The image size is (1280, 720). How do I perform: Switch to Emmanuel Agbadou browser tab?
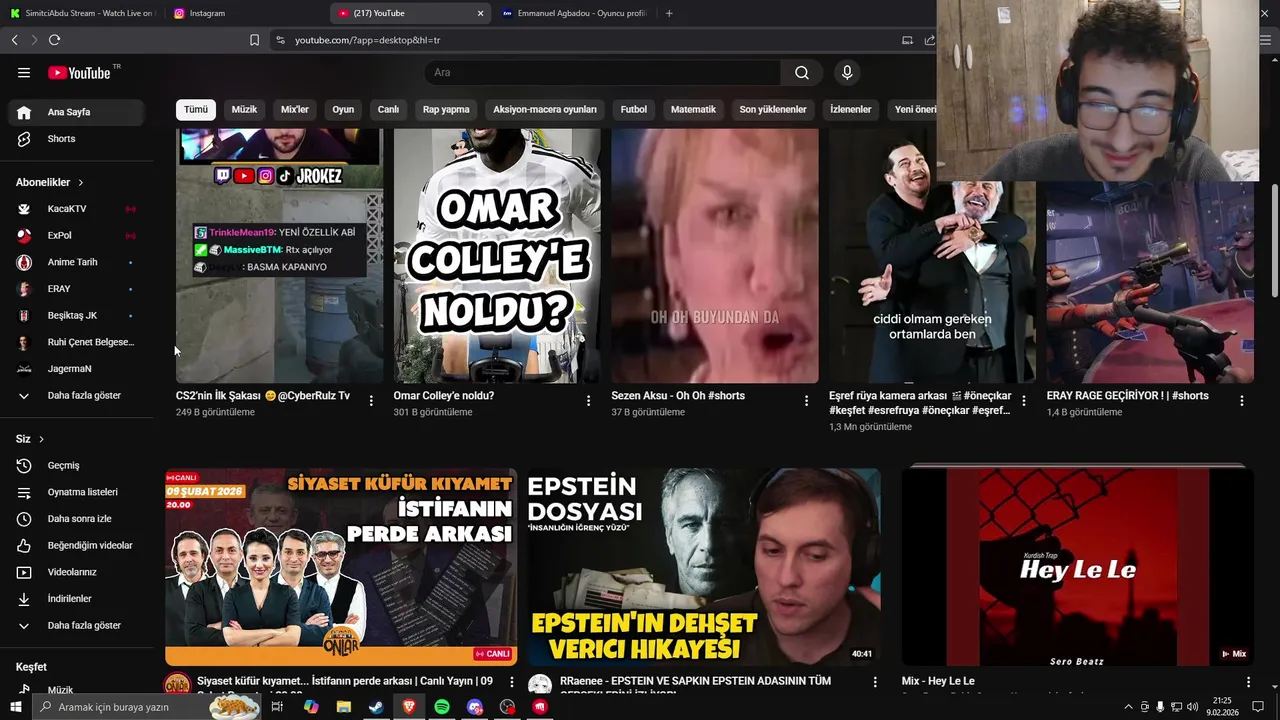575,13
